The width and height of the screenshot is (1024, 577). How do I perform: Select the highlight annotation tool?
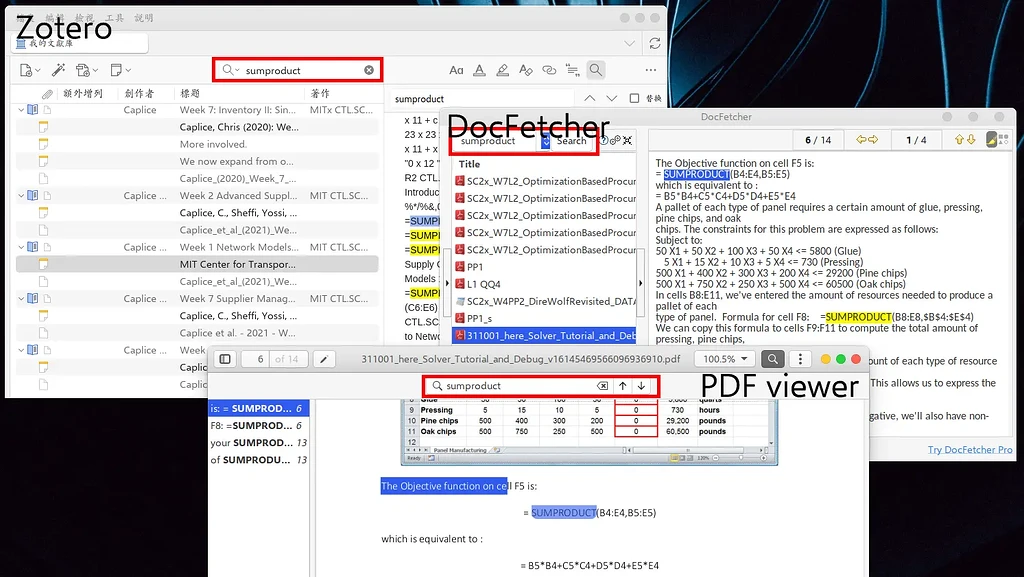point(502,70)
